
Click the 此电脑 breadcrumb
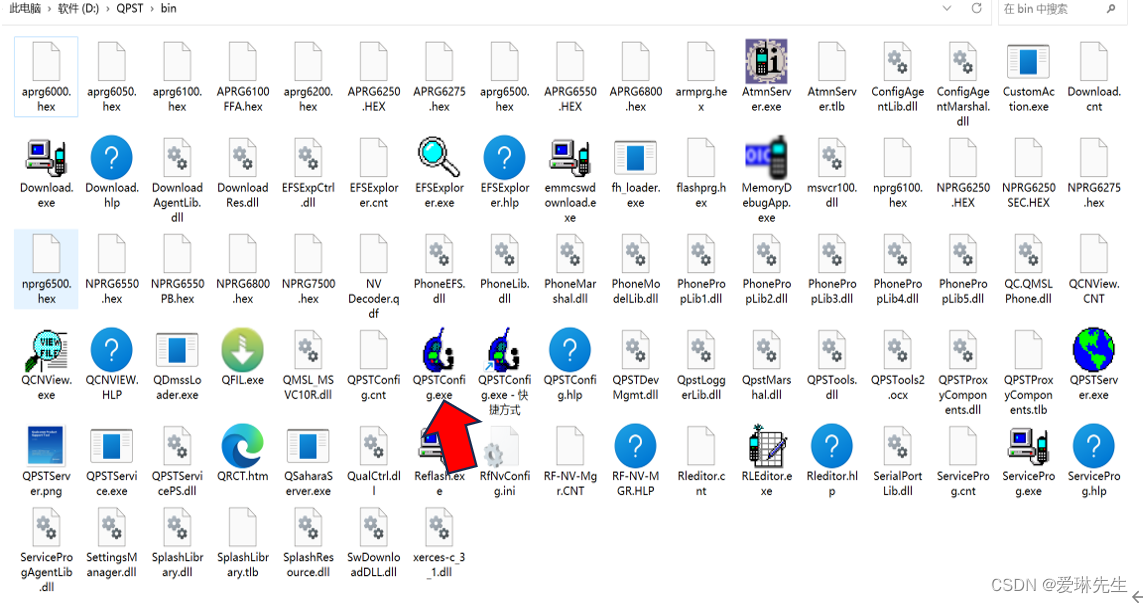(25, 9)
